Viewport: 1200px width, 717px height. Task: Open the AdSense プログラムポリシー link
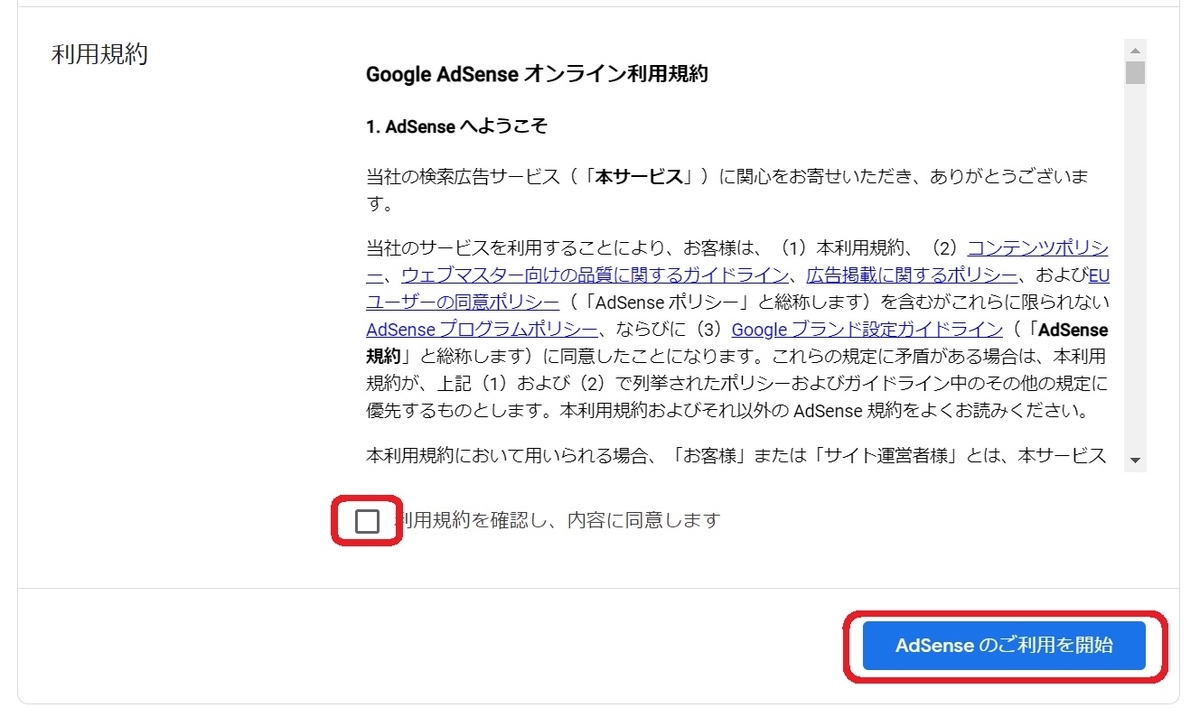pos(482,329)
